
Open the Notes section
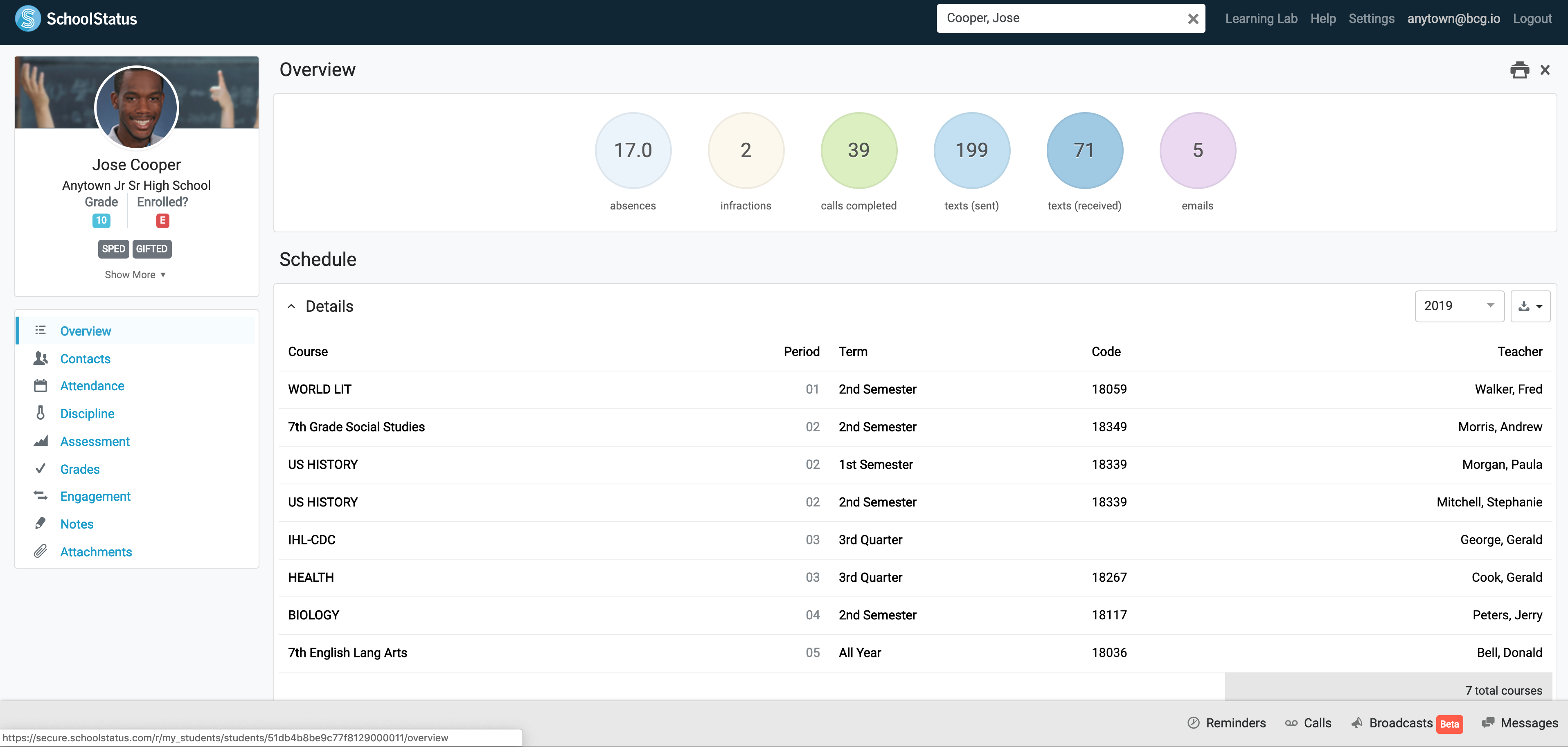pos(77,524)
